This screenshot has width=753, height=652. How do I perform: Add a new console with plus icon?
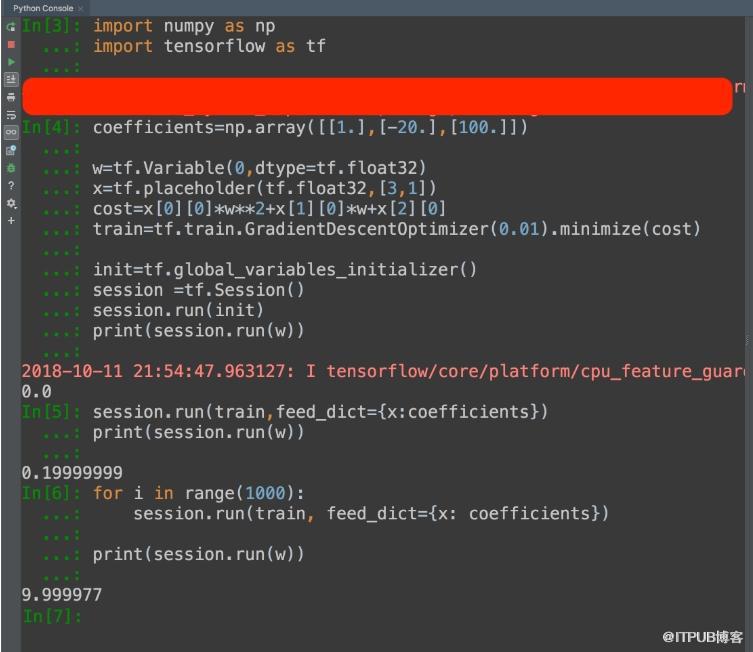point(11,221)
